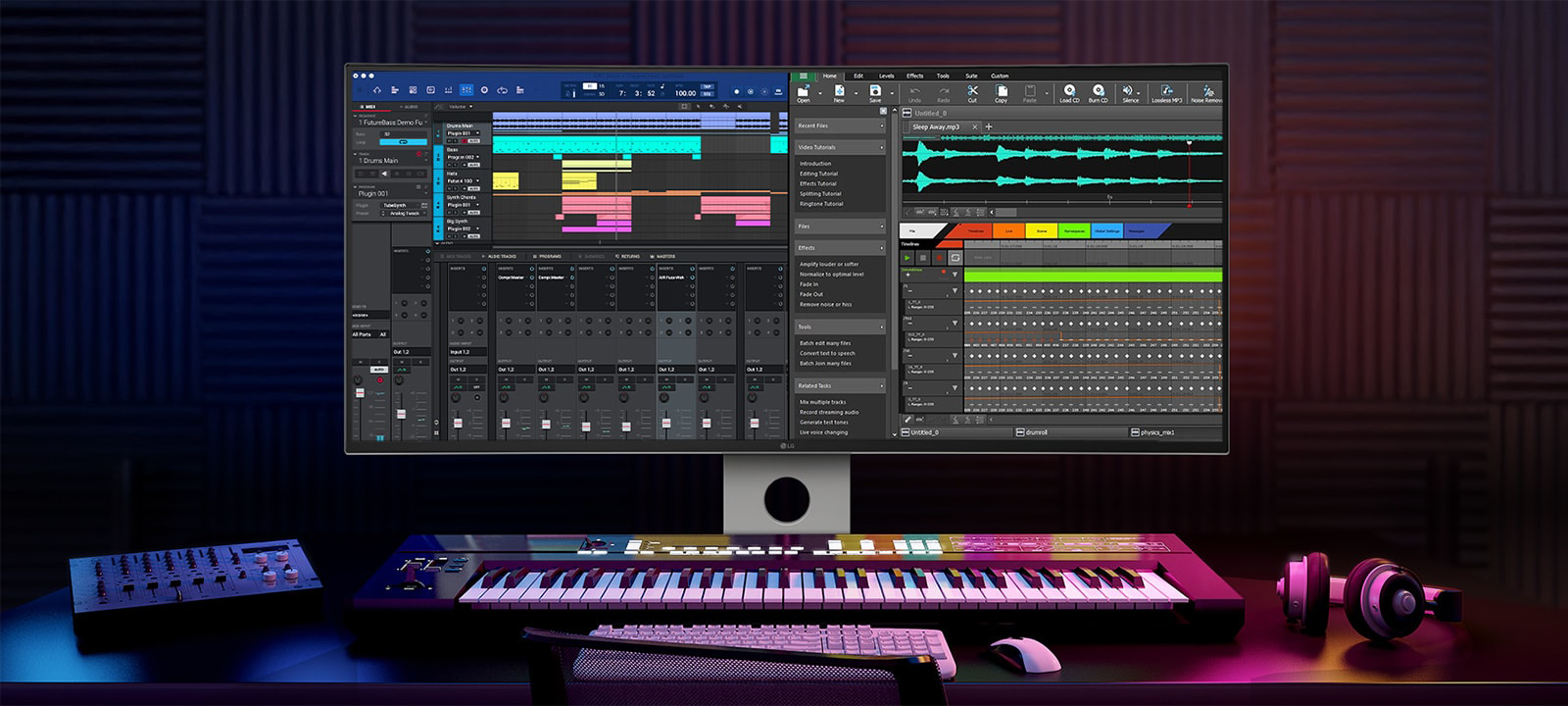Click the Silence speaker icon

click(x=1129, y=91)
